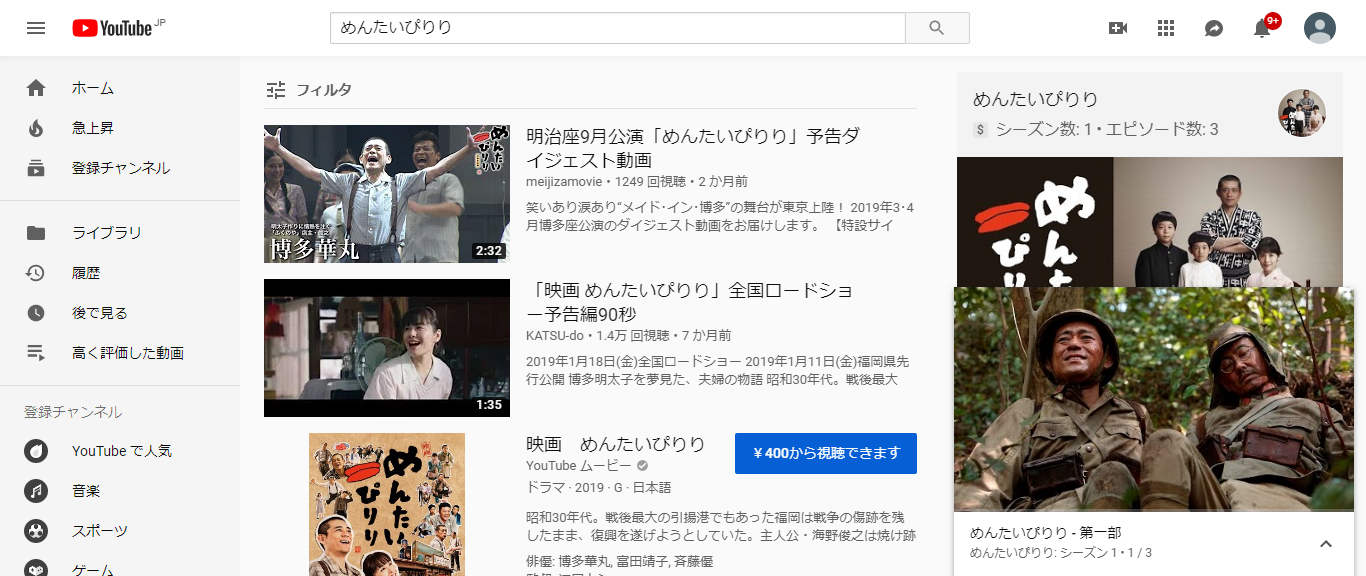Select 登録チャンネル in the sidebar menu

[121, 168]
